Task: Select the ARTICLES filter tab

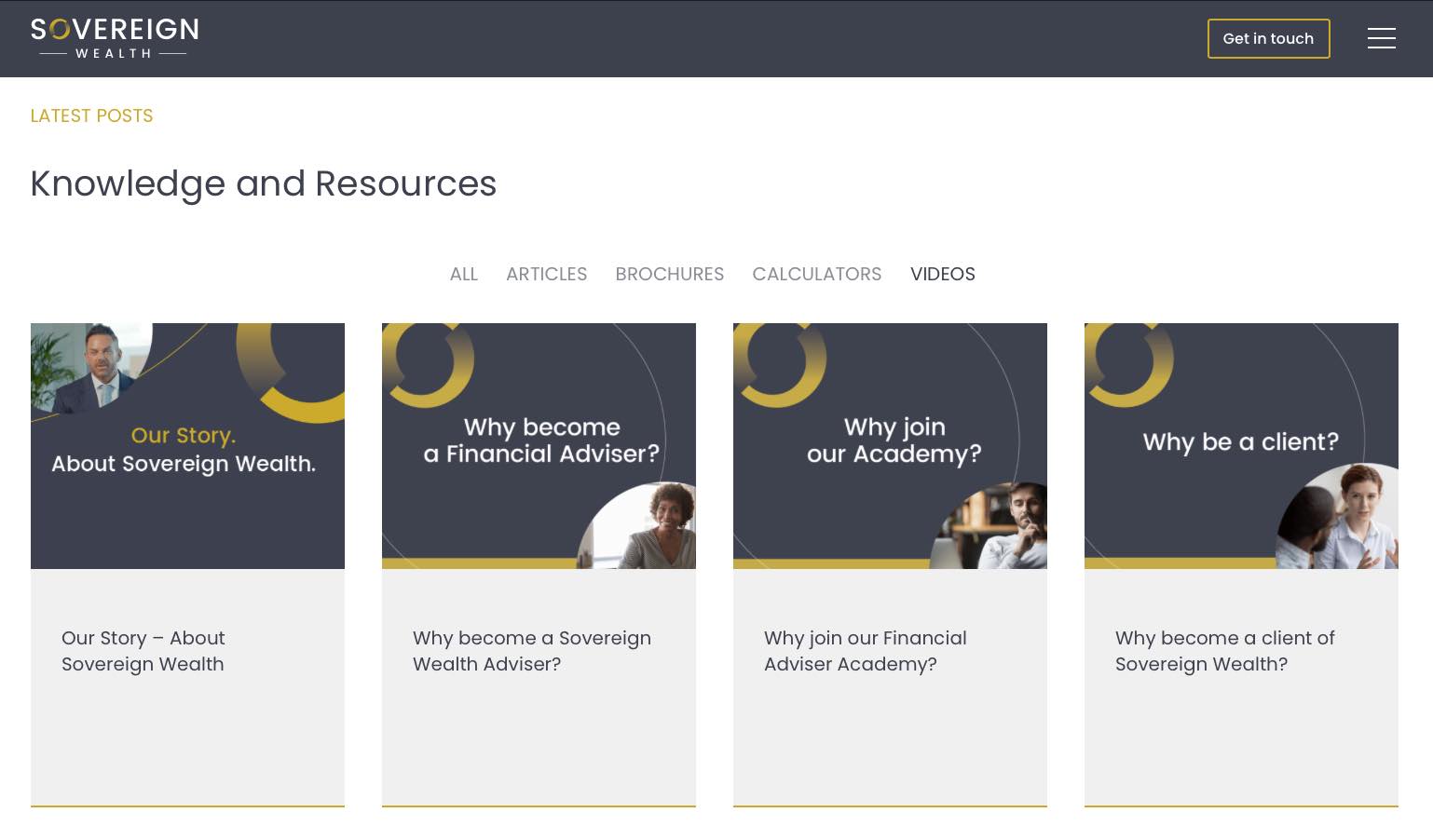Action: click(x=546, y=274)
